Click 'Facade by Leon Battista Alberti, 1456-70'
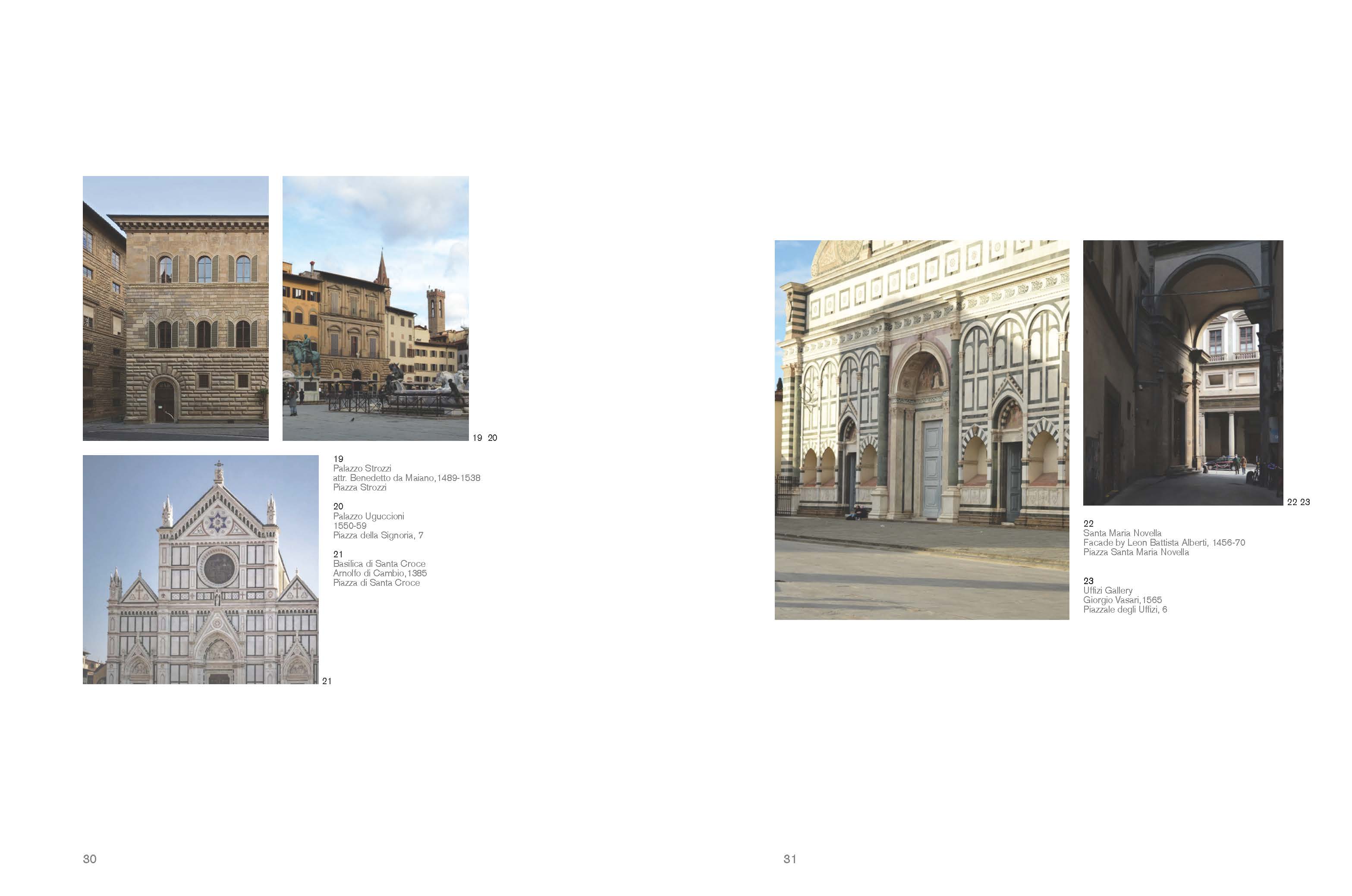The width and height of the screenshot is (1352, 896). coord(1164,542)
